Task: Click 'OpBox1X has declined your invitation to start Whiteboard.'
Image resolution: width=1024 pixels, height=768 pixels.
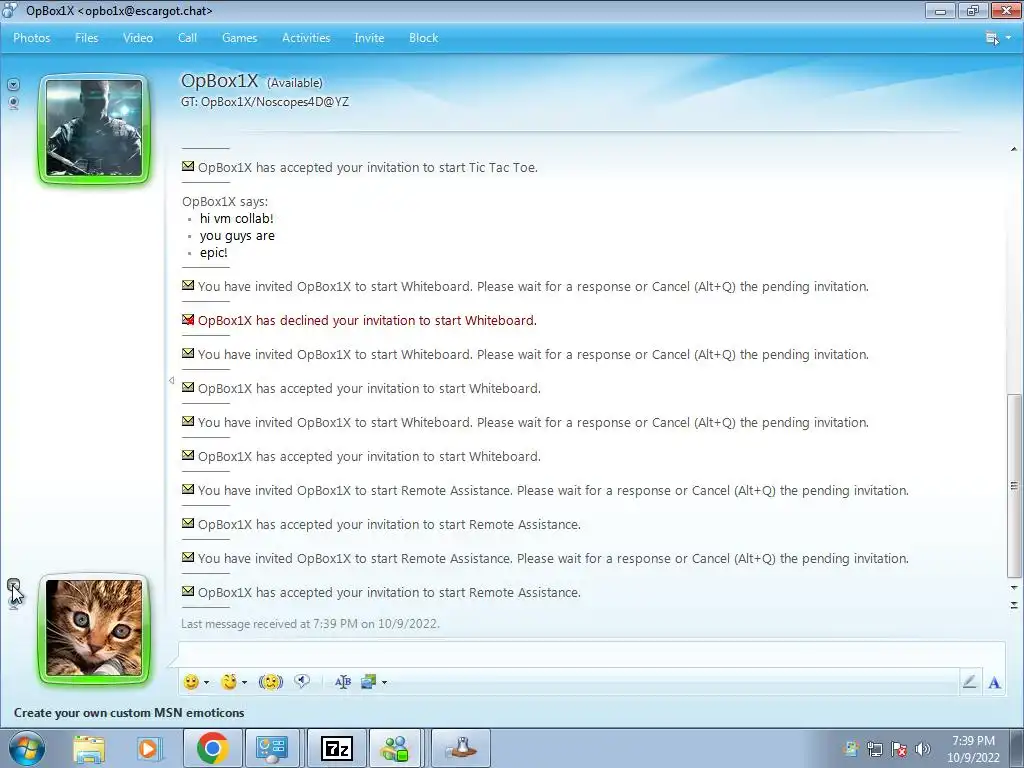Action: (x=367, y=320)
